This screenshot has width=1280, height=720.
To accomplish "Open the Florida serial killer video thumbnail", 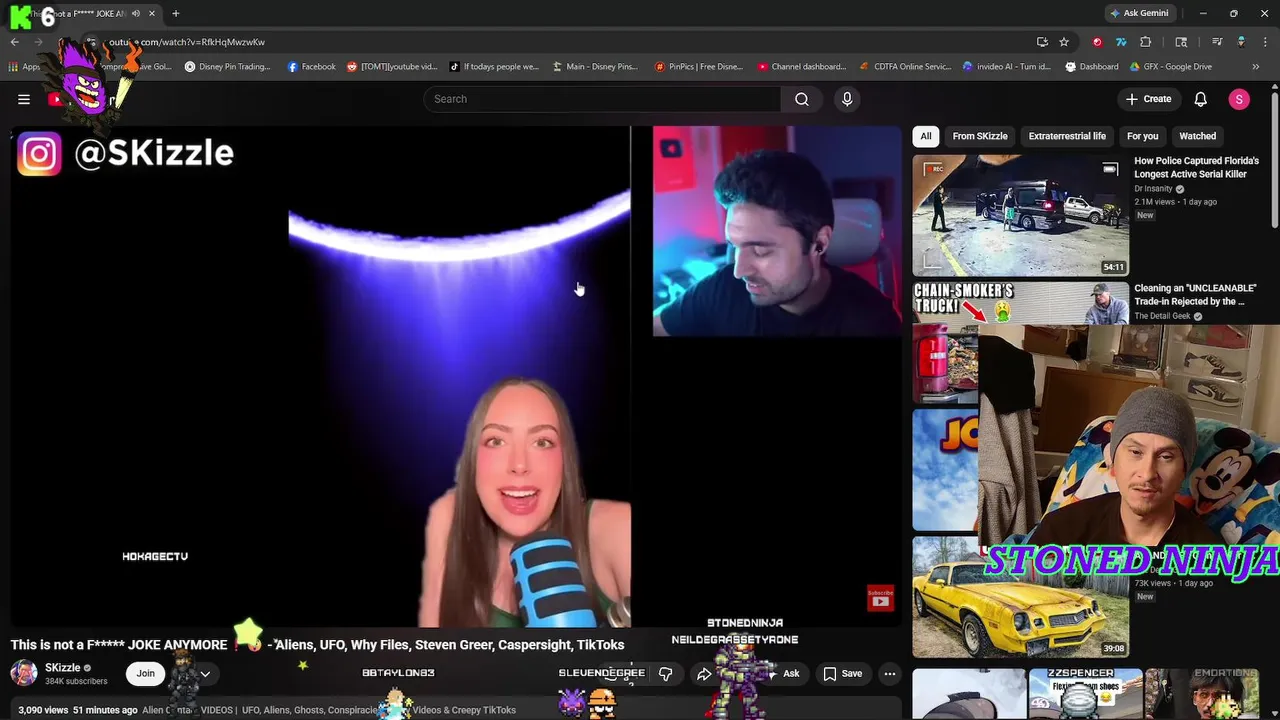I will click(1020, 214).
